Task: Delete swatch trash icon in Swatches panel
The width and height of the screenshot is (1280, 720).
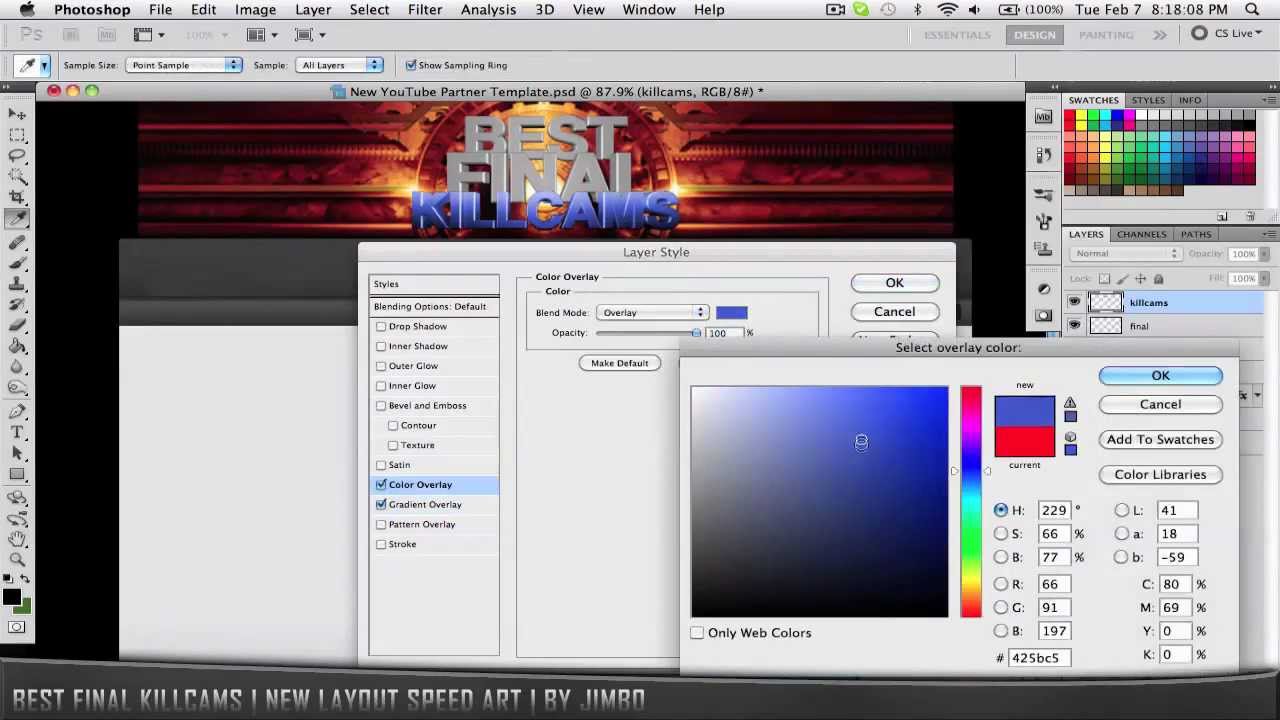Action: click(x=1250, y=217)
